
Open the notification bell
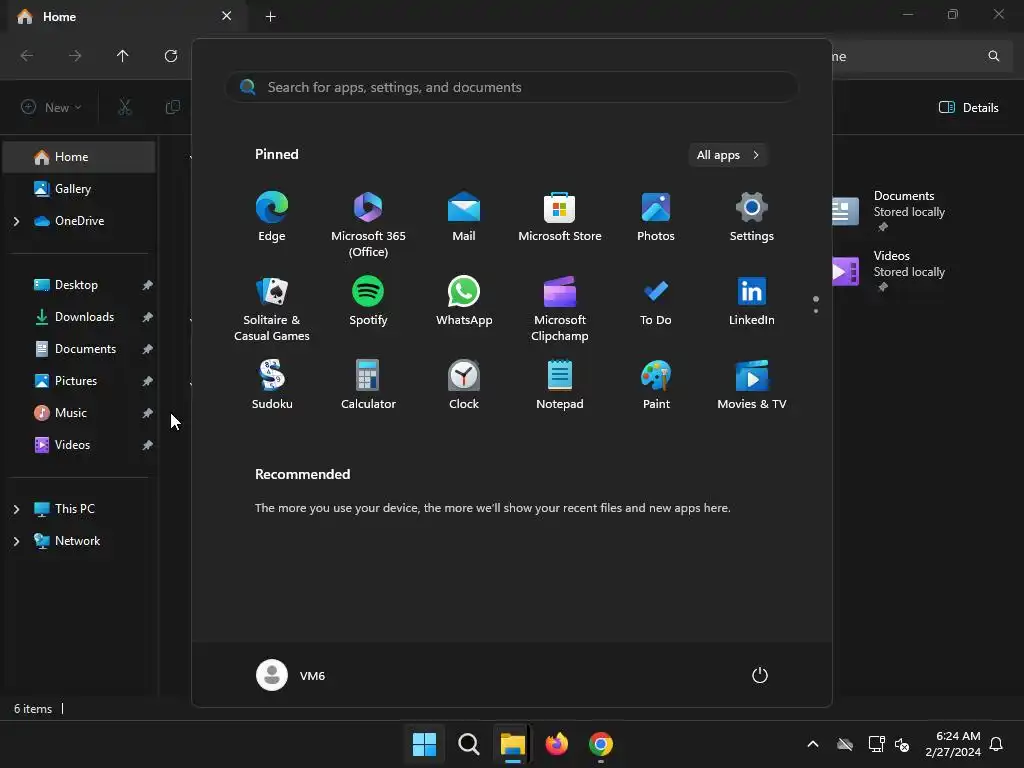tap(997, 744)
